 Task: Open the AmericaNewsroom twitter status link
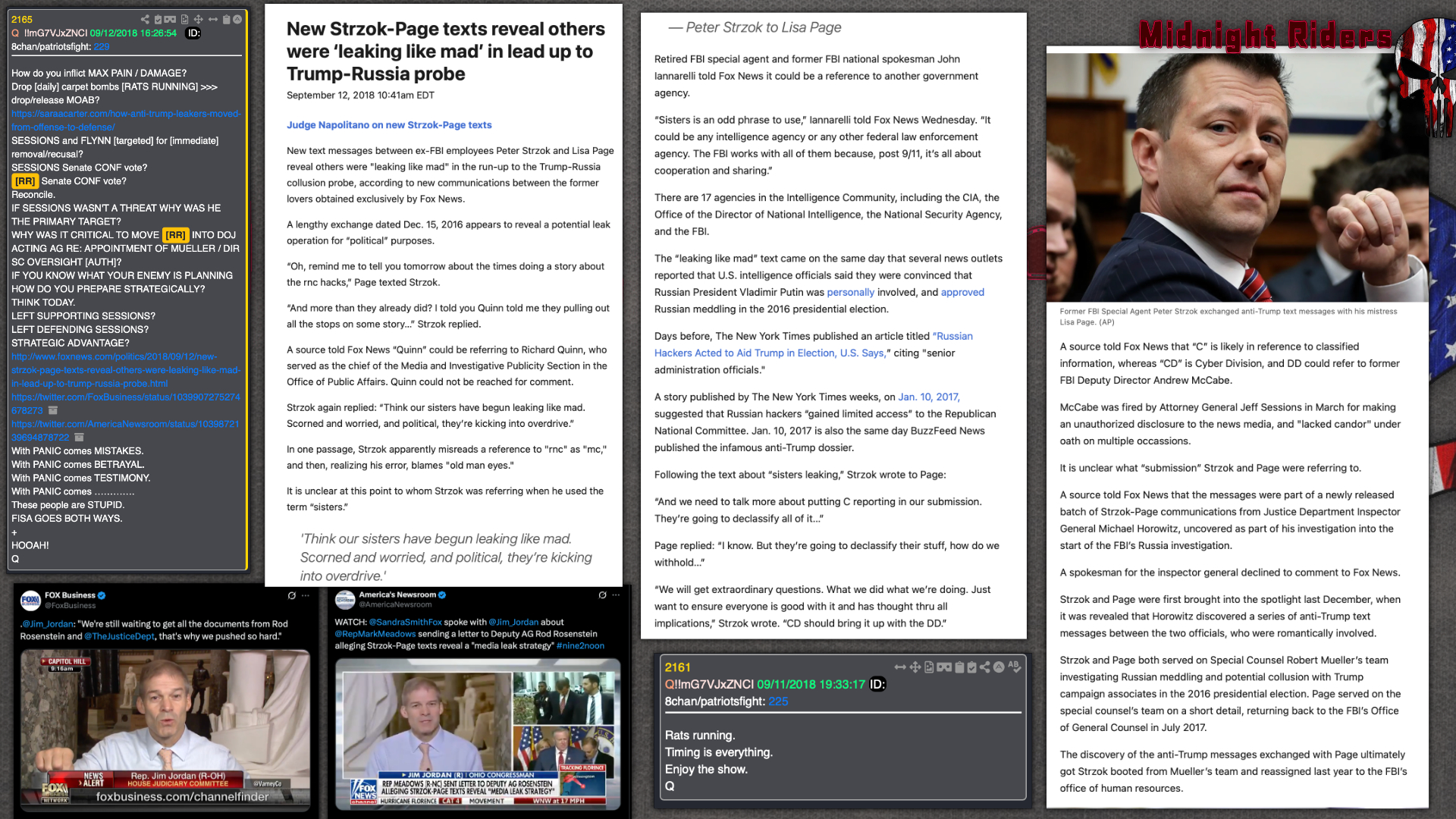tap(125, 431)
